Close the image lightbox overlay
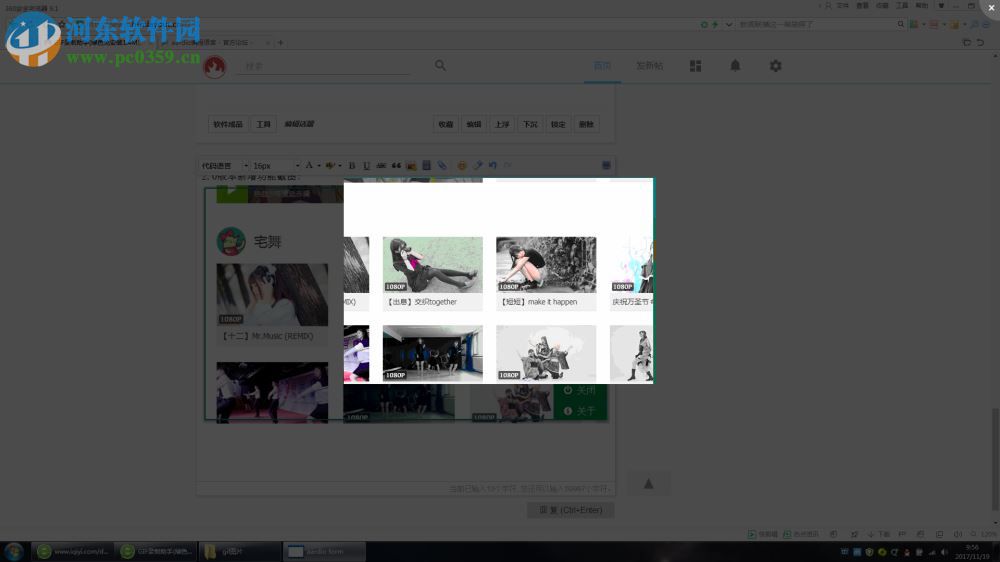1000x562 pixels. point(991,8)
